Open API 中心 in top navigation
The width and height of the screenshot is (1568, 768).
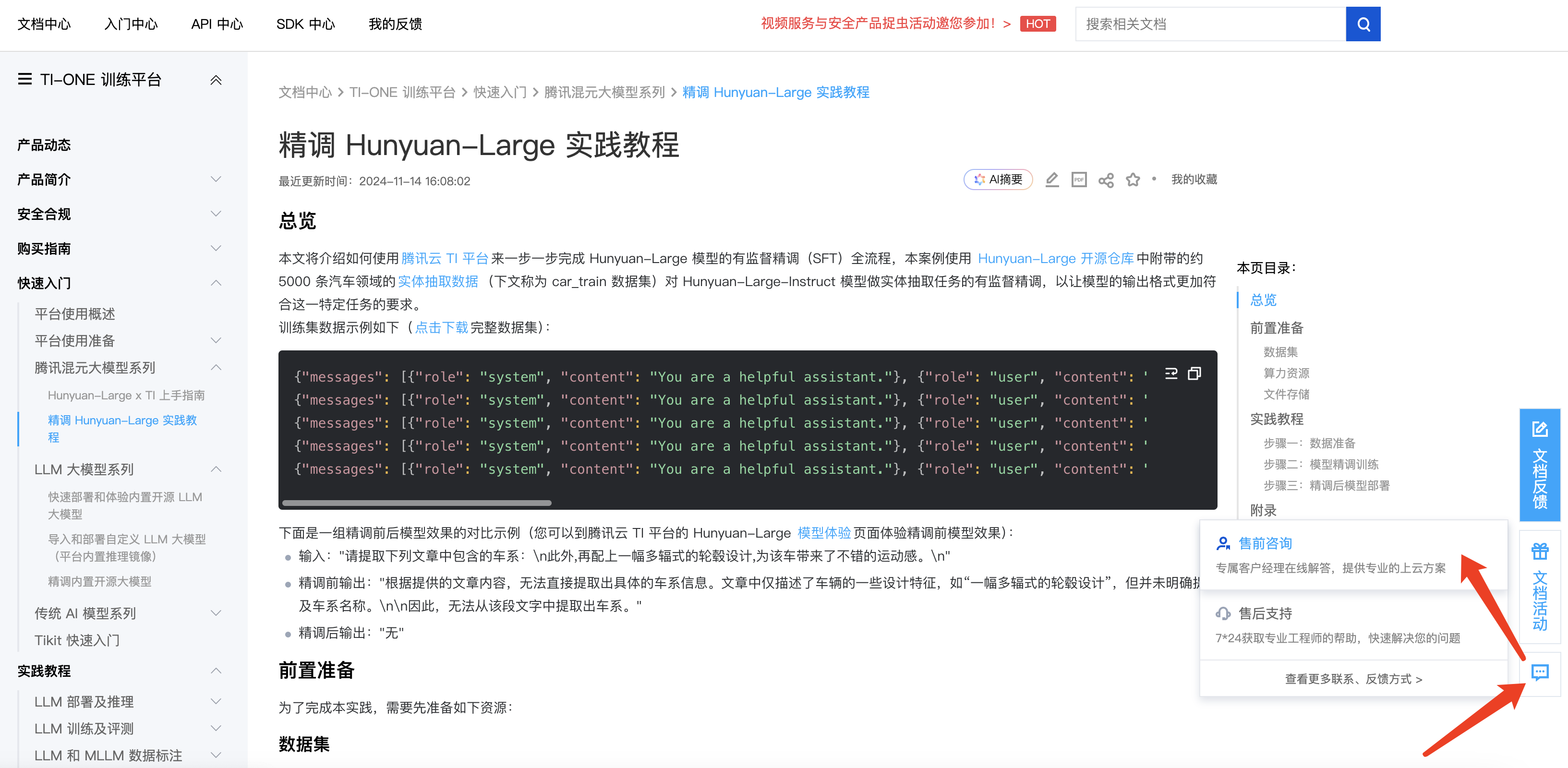pos(217,24)
